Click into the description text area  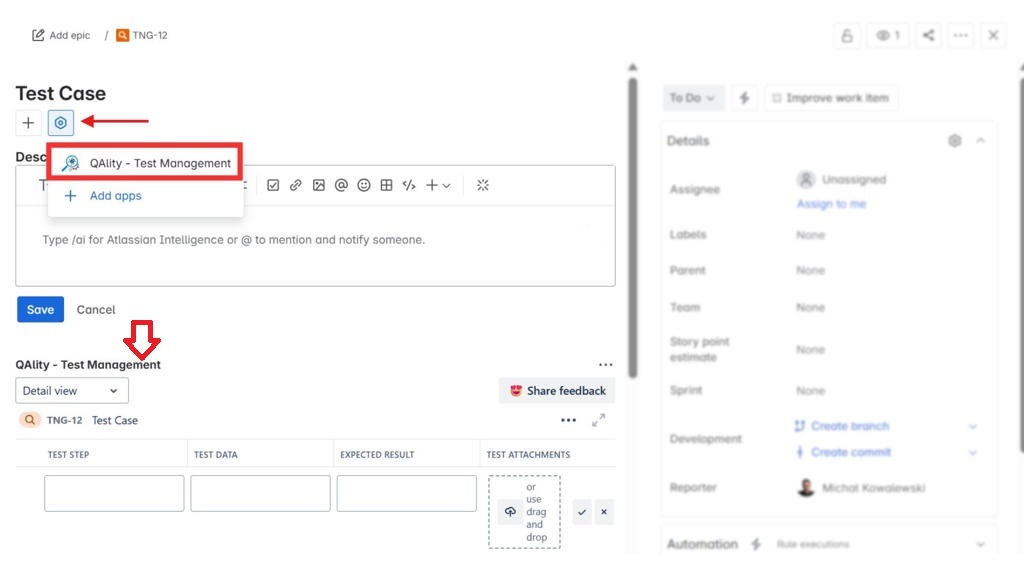click(315, 246)
